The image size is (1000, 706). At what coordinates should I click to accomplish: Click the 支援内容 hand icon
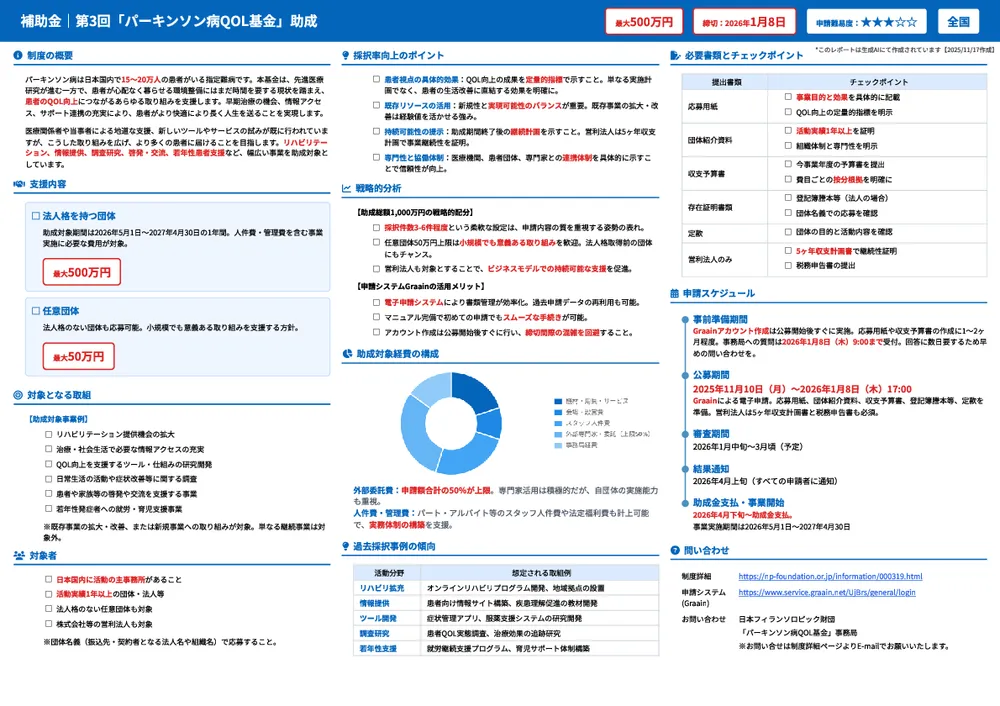tap(18, 183)
